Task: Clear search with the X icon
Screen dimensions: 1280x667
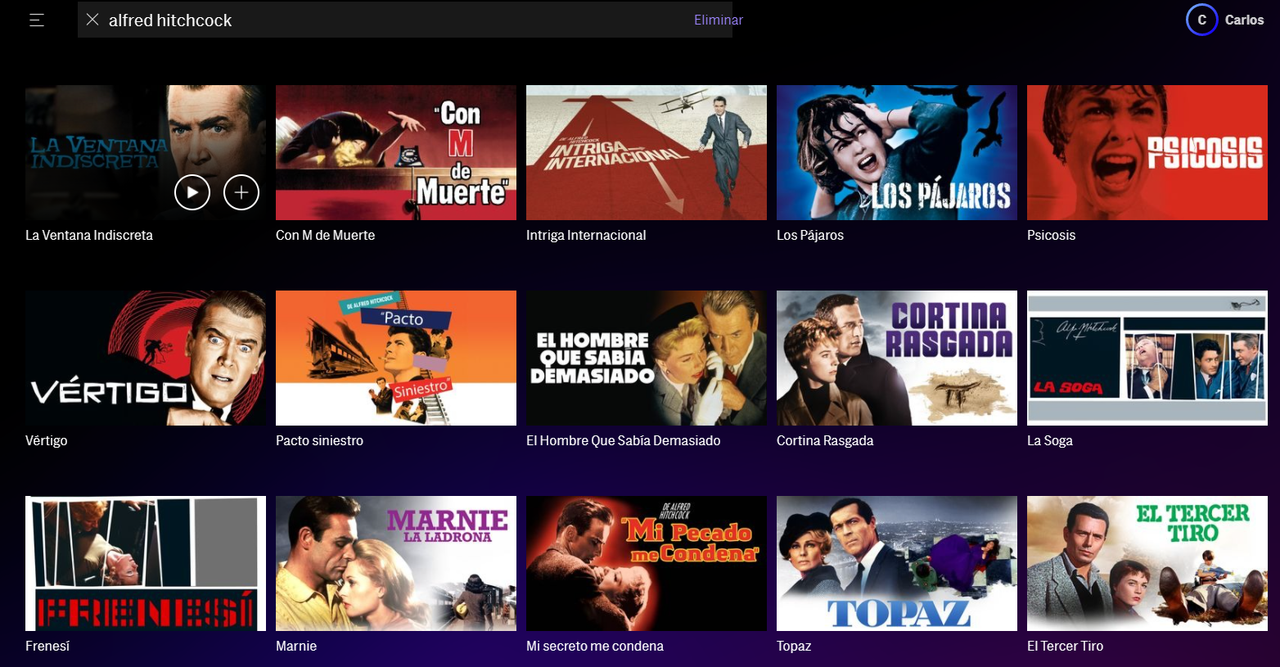Action: tap(92, 20)
